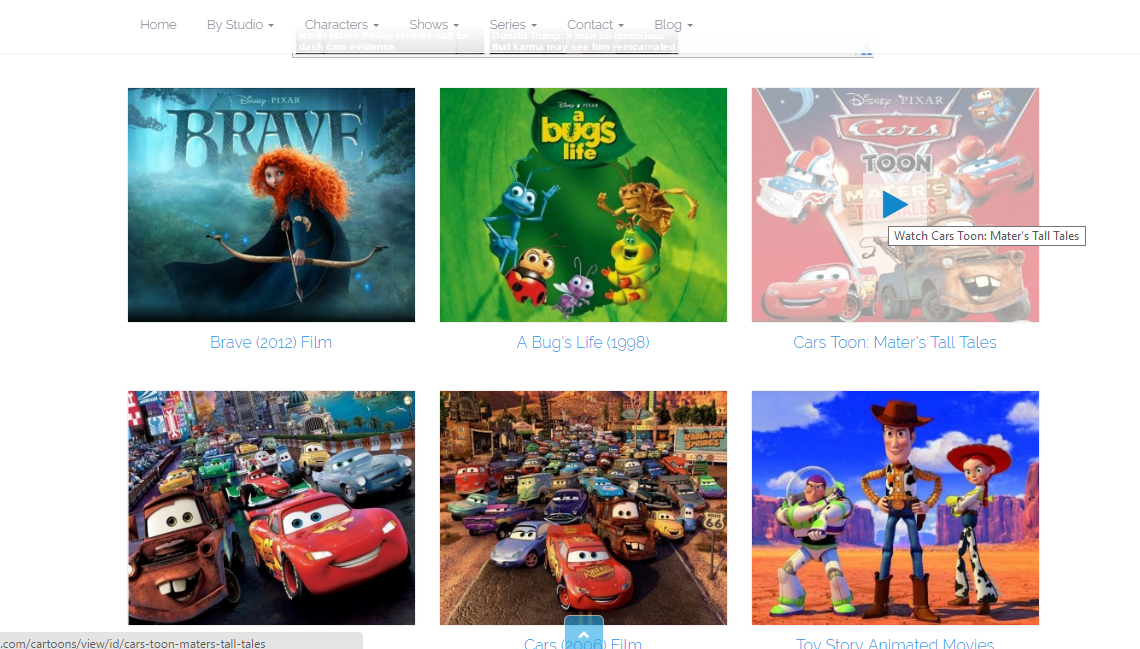This screenshot has height=649, width=1140.
Task: Open the Contact dropdown
Action: tap(595, 24)
